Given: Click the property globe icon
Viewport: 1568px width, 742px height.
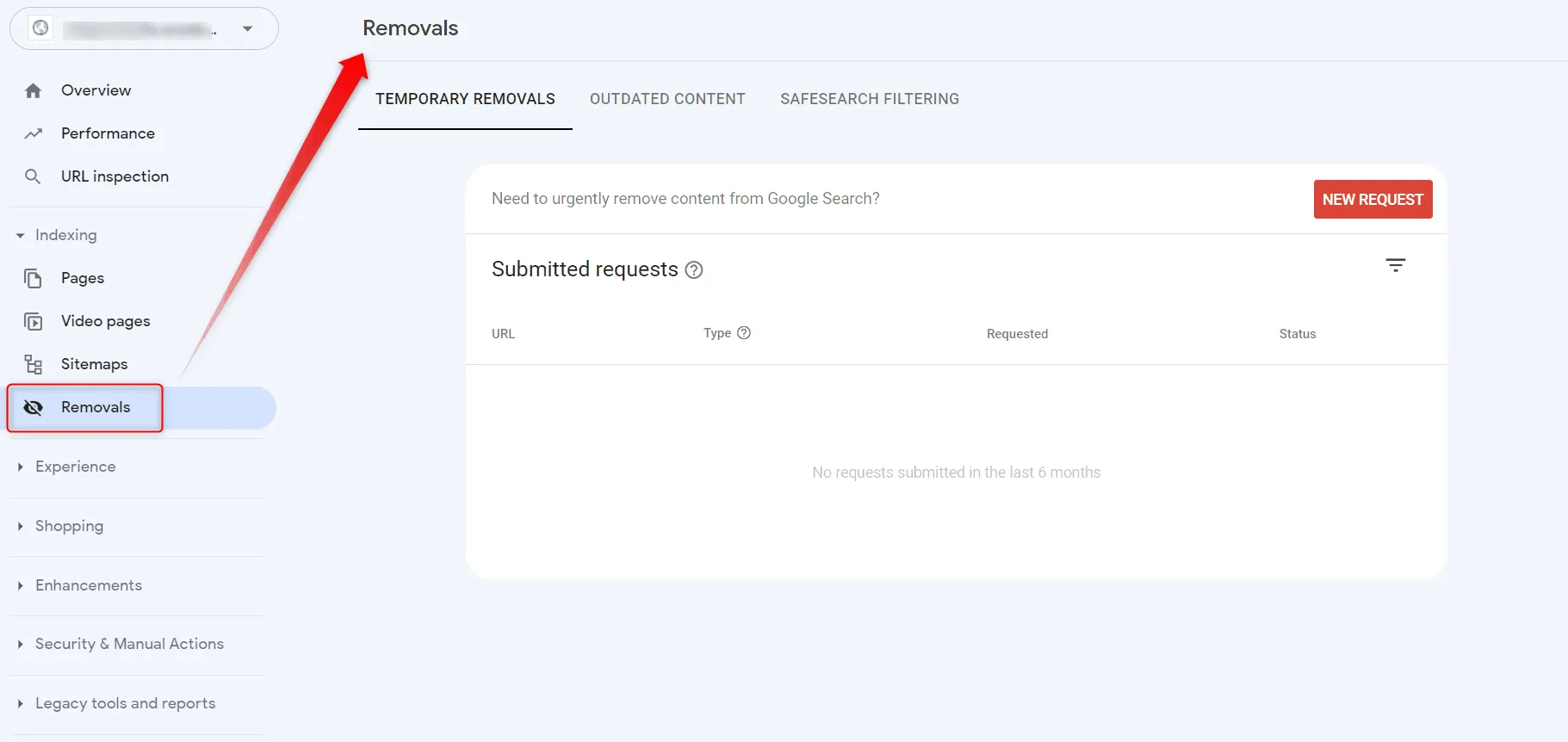Looking at the screenshot, I should pyautogui.click(x=40, y=28).
